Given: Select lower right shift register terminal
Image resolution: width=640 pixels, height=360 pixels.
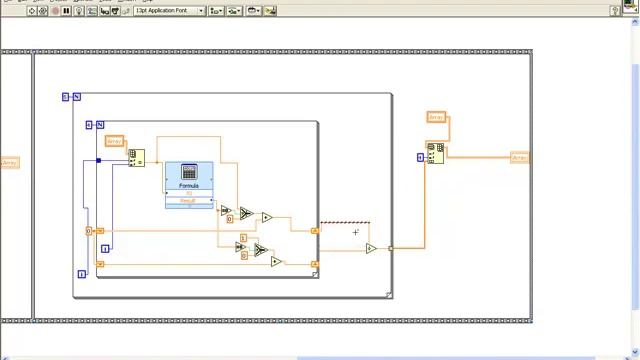Looking at the screenshot, I should point(314,264).
